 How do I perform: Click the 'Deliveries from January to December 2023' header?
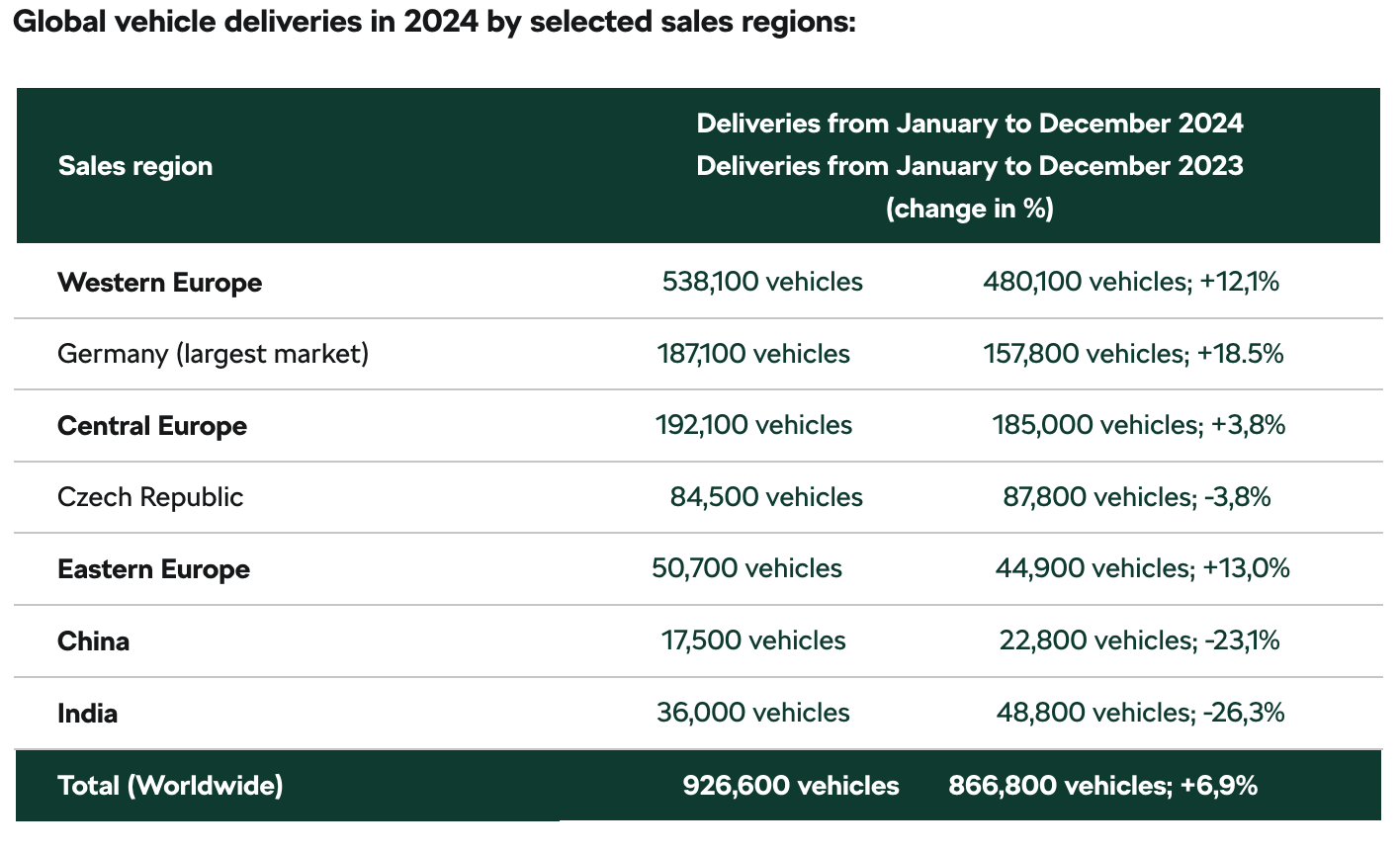(970, 166)
